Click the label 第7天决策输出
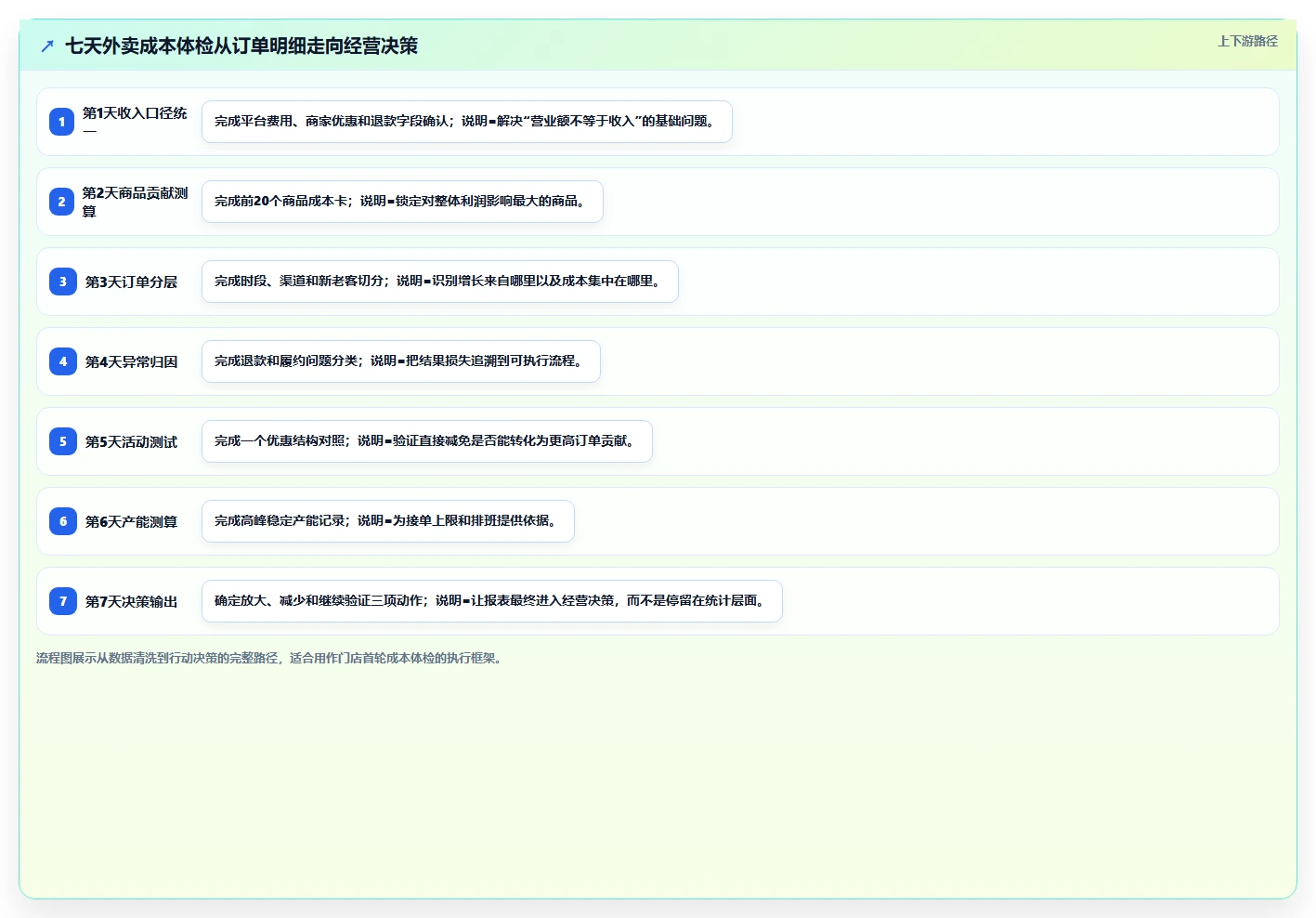Screen dimensions: 1316x918 (x=131, y=601)
